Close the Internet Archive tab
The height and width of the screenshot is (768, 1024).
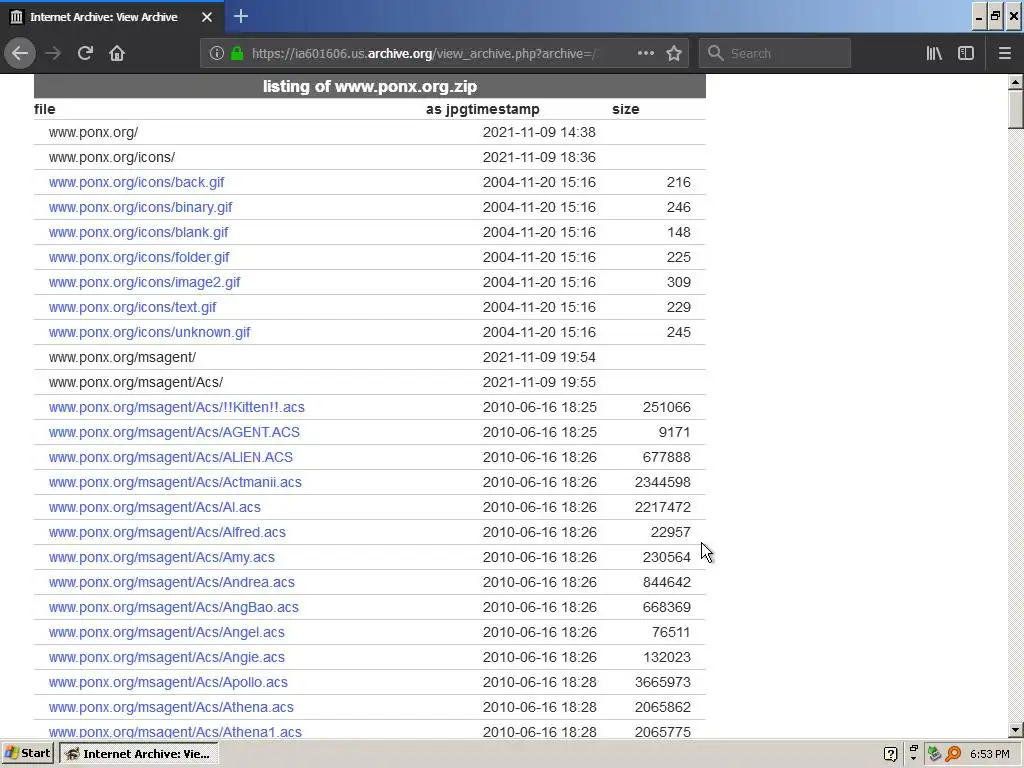point(206,17)
